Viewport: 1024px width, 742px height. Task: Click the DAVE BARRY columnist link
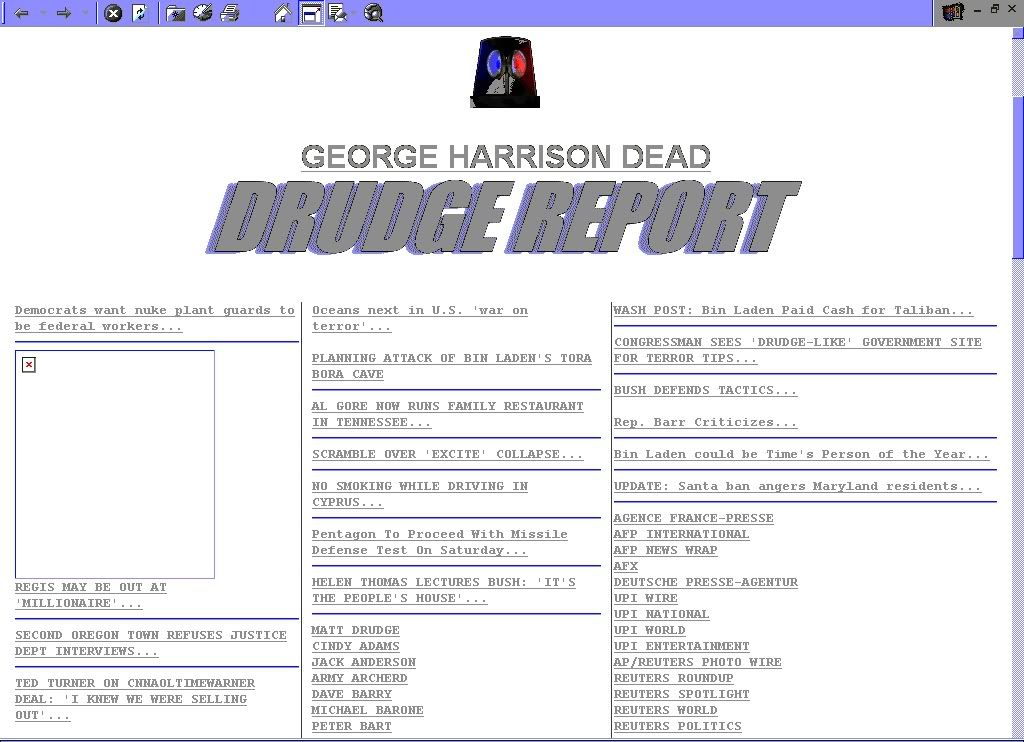(351, 694)
